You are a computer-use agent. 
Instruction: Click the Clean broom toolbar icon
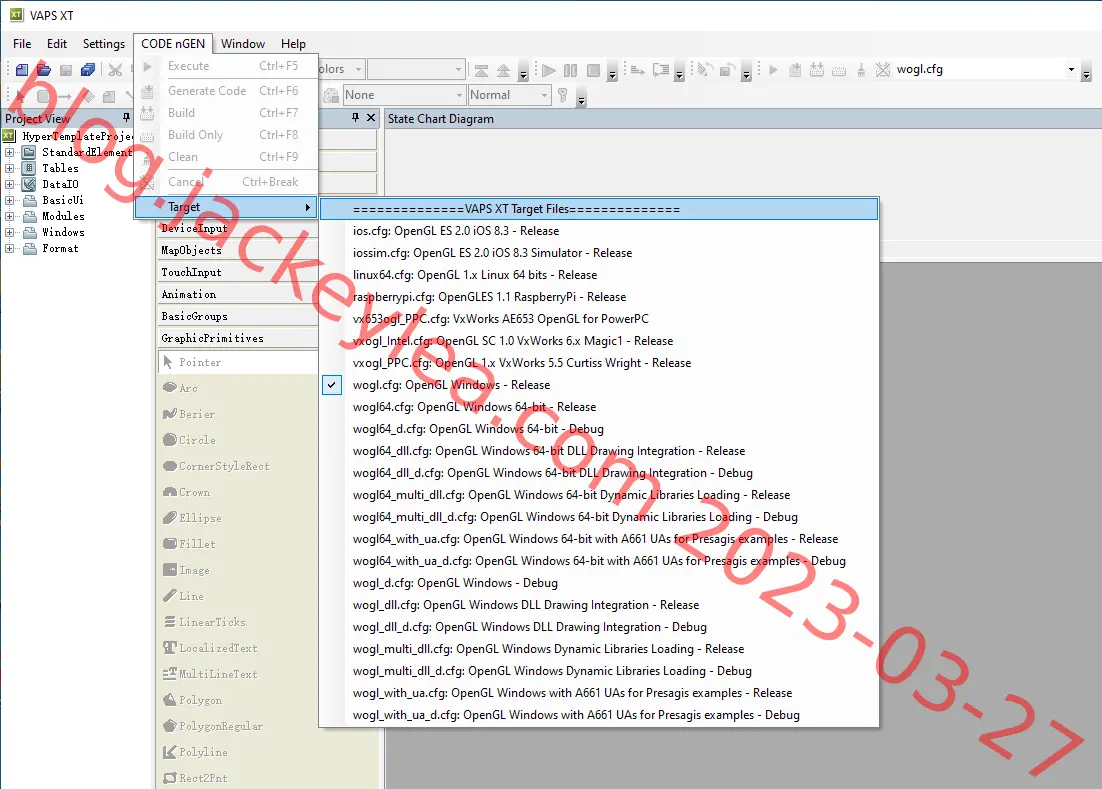tap(861, 70)
